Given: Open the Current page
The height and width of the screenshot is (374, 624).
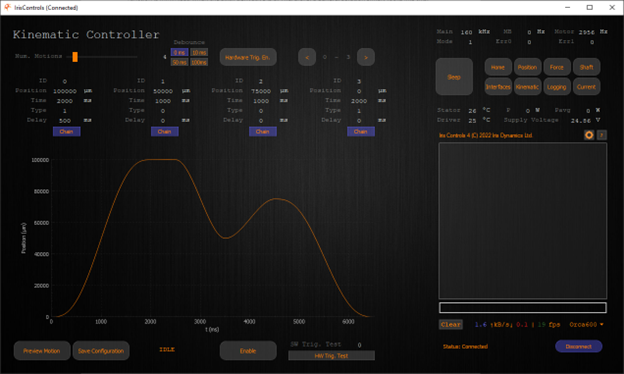Looking at the screenshot, I should pos(586,87).
